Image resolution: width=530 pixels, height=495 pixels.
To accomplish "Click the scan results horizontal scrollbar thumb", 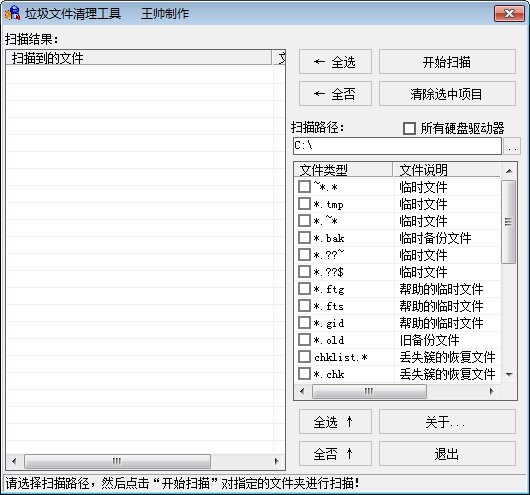I will (x=117, y=461).
